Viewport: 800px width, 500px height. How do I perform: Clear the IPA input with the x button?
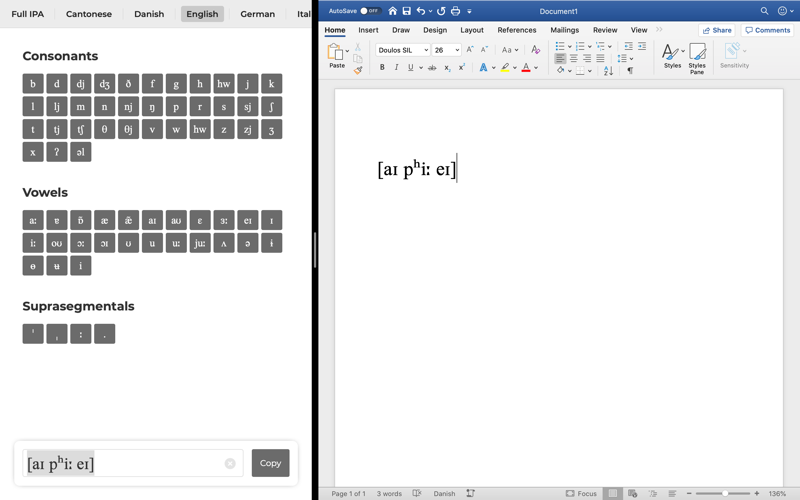click(x=230, y=463)
